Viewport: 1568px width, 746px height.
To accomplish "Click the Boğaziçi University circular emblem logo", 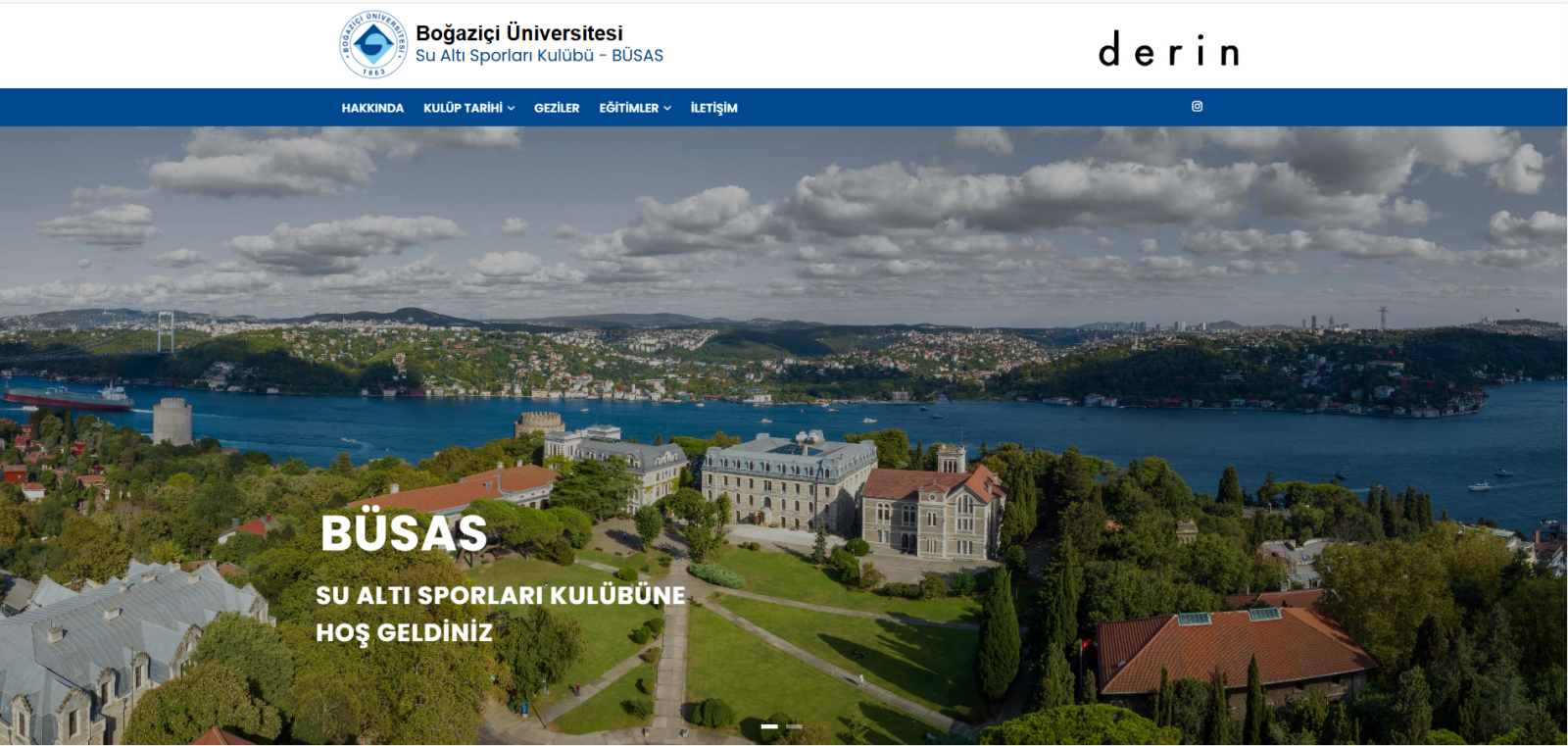I will [372, 44].
